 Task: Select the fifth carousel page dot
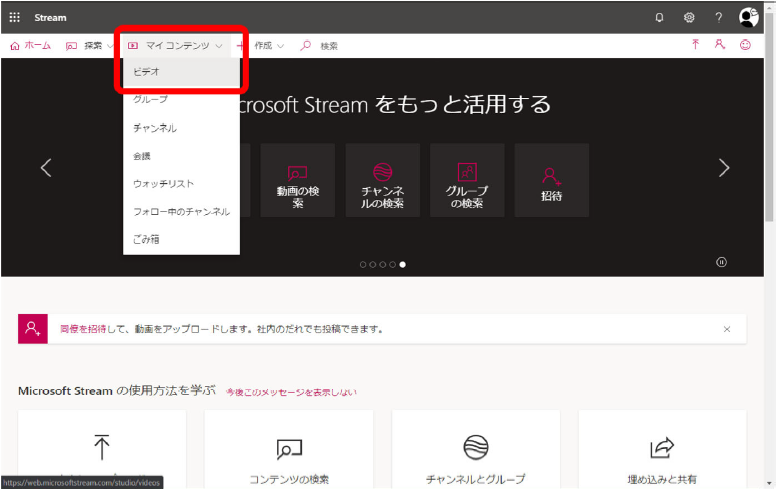[402, 265]
